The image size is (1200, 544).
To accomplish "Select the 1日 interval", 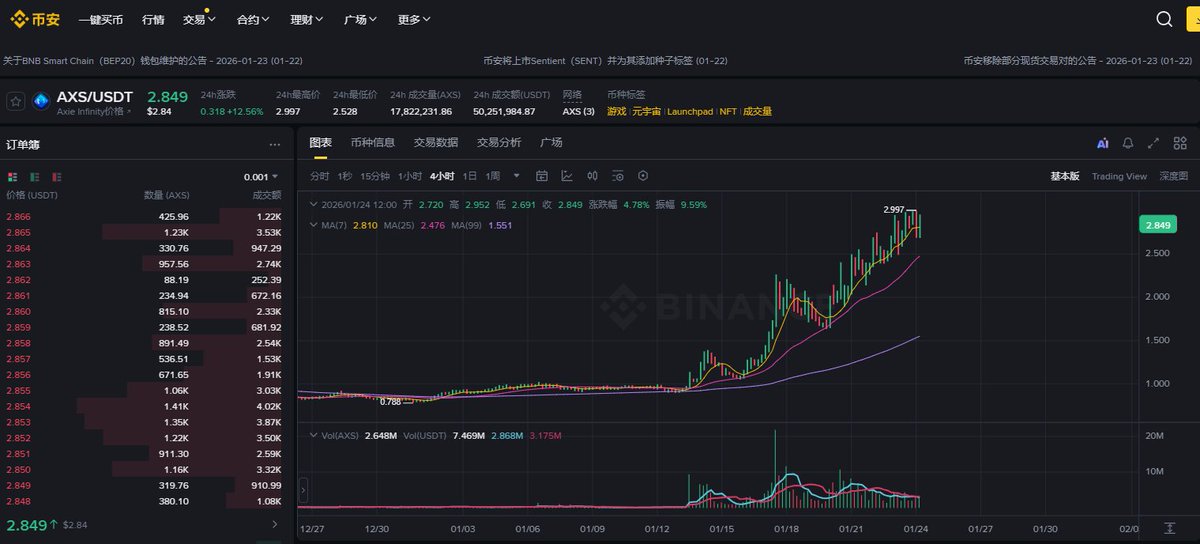I will point(470,176).
